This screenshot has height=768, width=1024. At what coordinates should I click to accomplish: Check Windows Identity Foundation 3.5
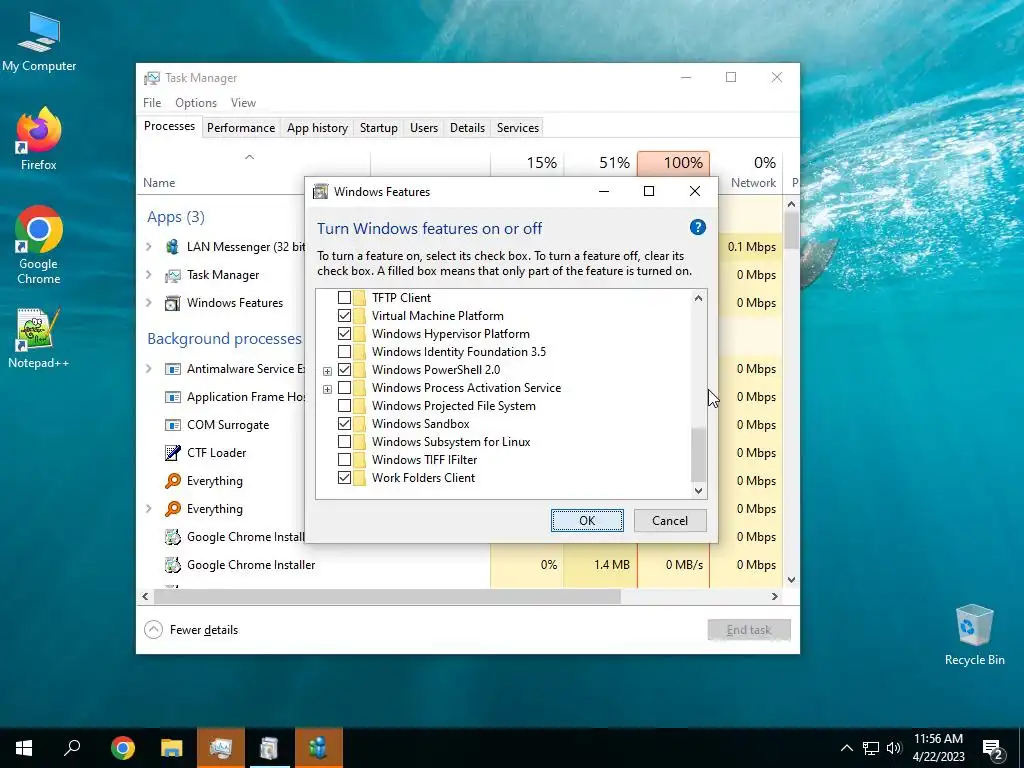pos(344,352)
